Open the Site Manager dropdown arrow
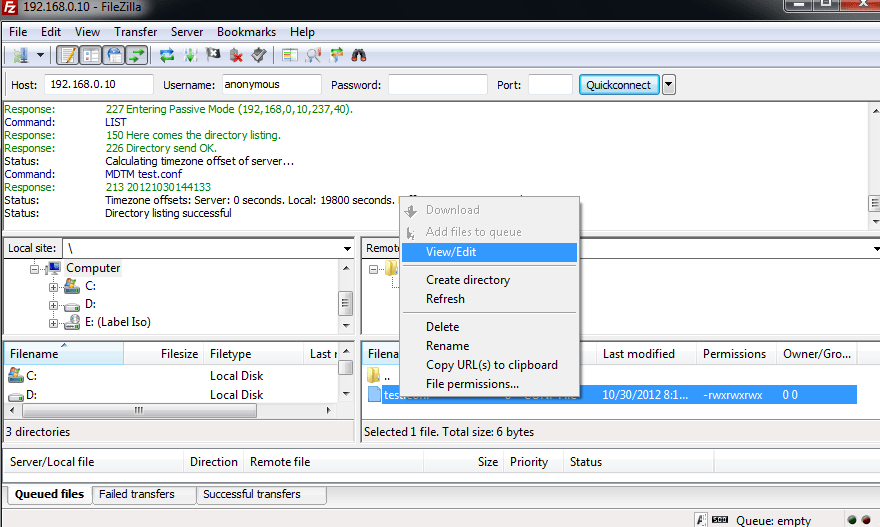Viewport: 880px width, 527px height. point(40,55)
